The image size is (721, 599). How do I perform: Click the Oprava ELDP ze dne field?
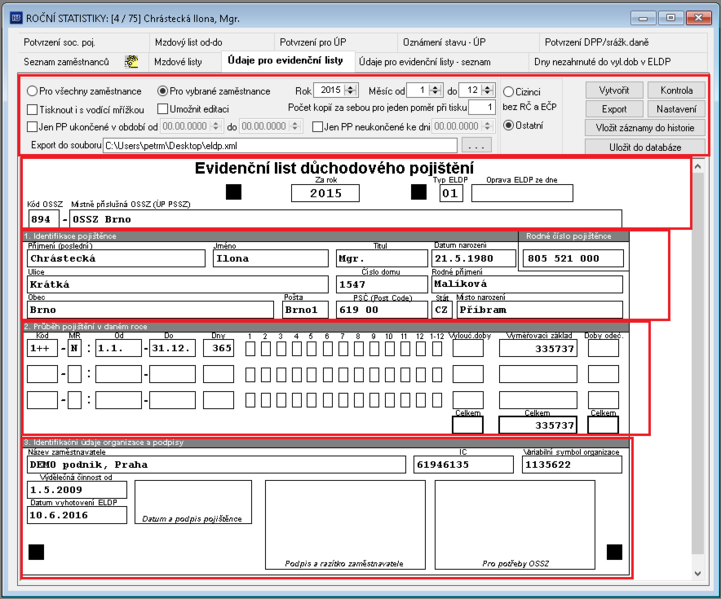click(522, 193)
